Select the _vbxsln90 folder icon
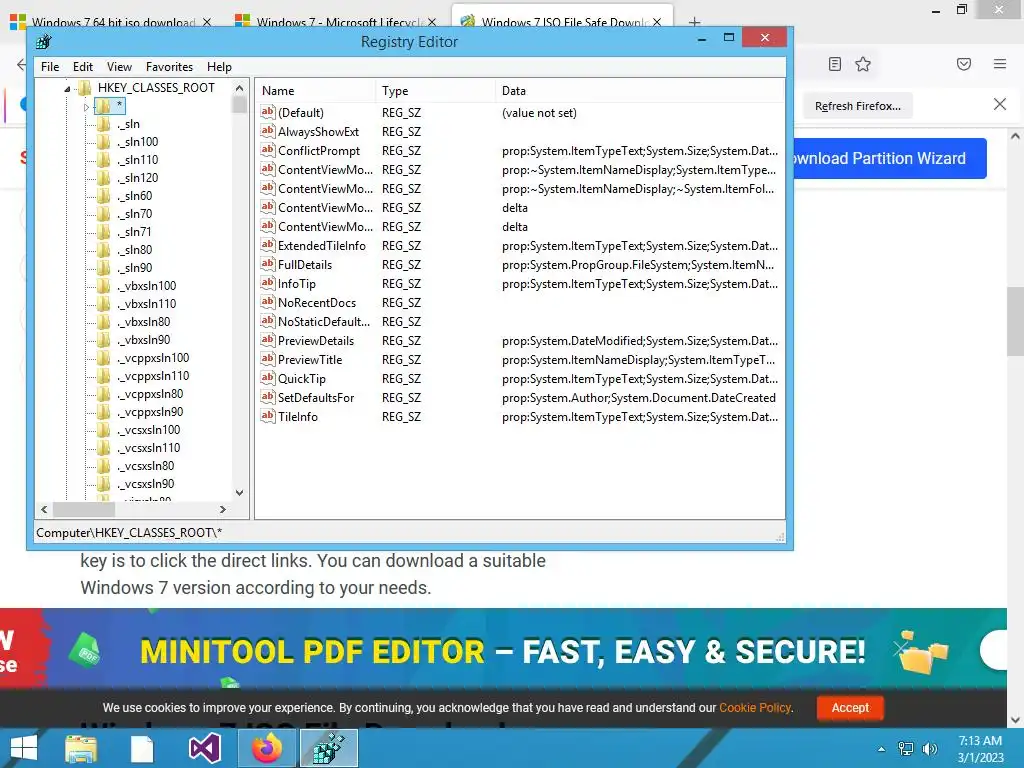 [x=103, y=340]
